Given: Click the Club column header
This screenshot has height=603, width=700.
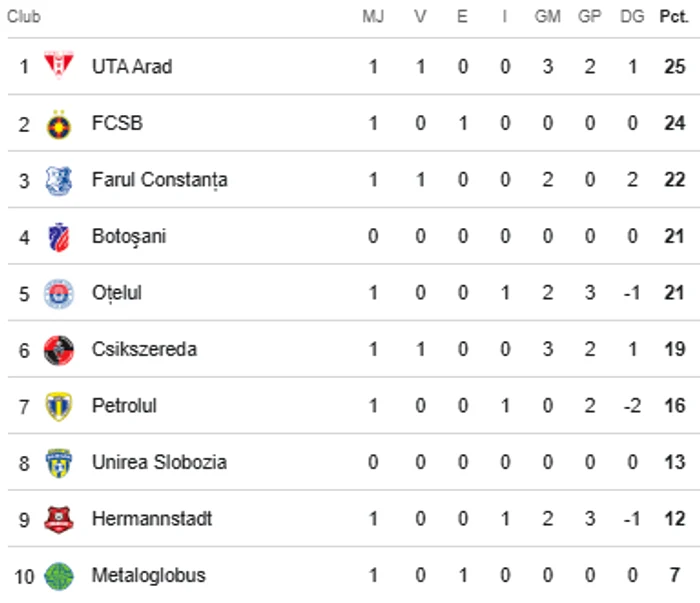Looking at the screenshot, I should click(x=24, y=18).
